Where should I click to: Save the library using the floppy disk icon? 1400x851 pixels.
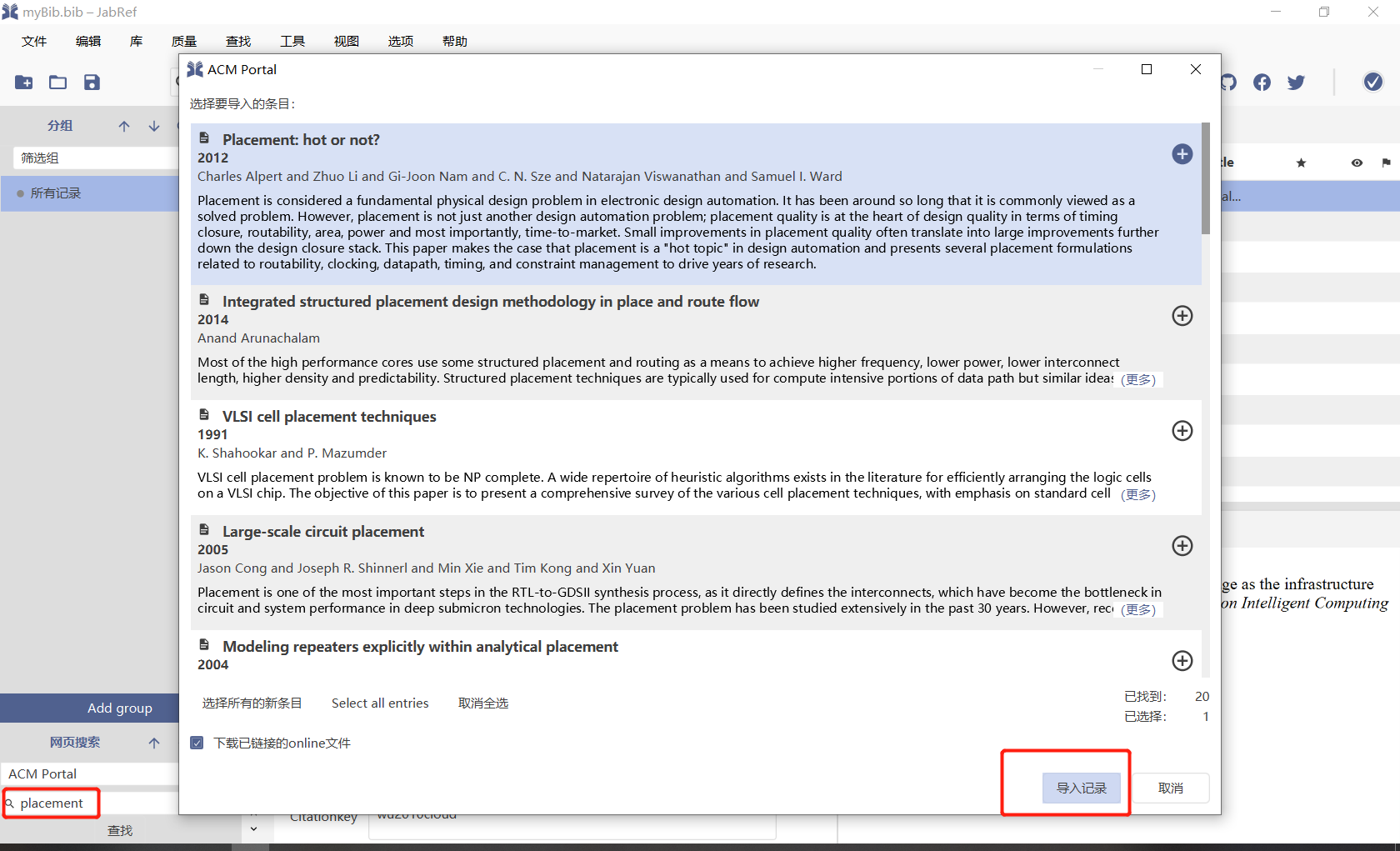click(92, 82)
